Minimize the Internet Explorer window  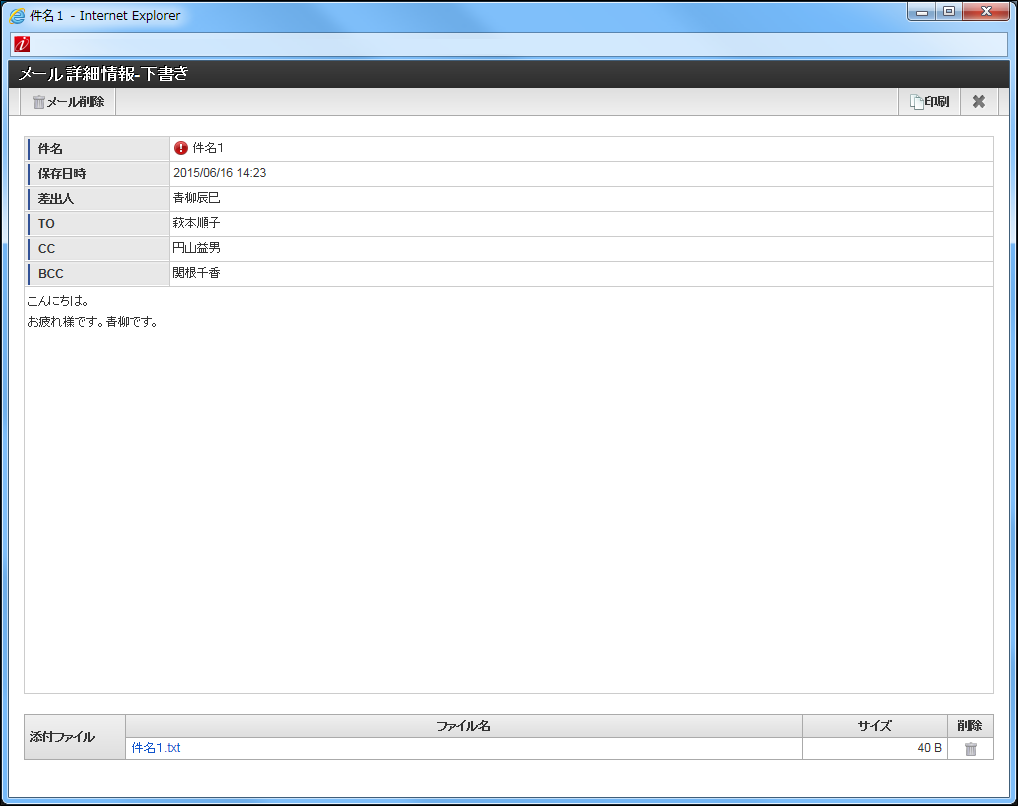click(921, 12)
